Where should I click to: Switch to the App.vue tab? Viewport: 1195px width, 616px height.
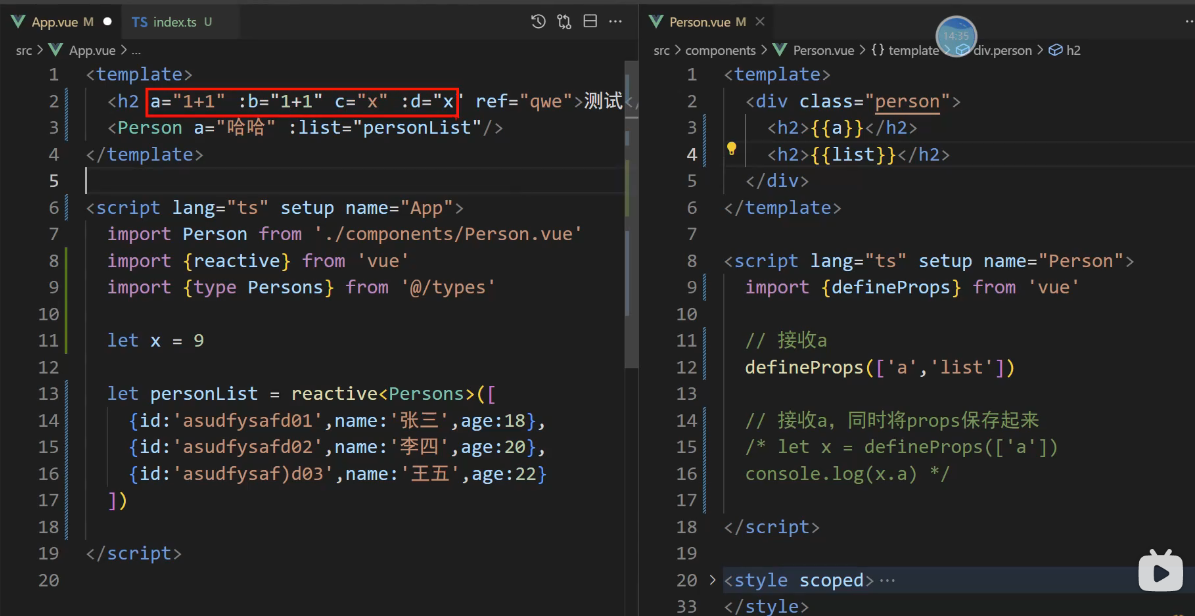pos(62,22)
